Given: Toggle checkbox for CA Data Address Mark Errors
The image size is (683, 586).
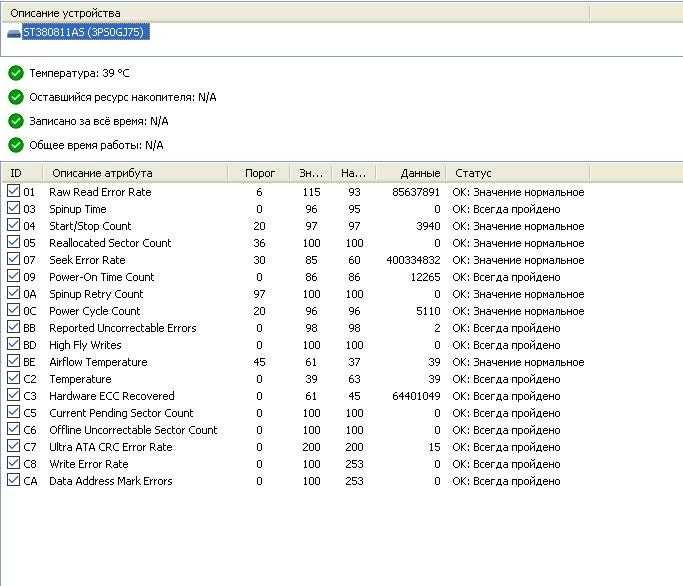Looking at the screenshot, I should (14, 480).
